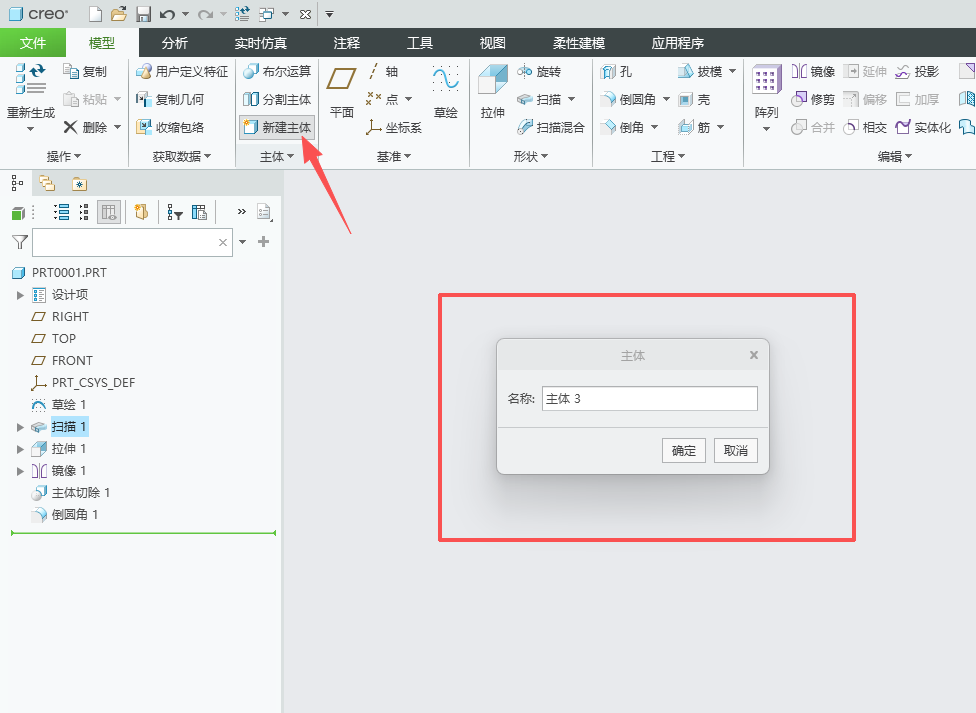Close the 主体 dialog with X
This screenshot has width=976, height=713.
click(754, 355)
